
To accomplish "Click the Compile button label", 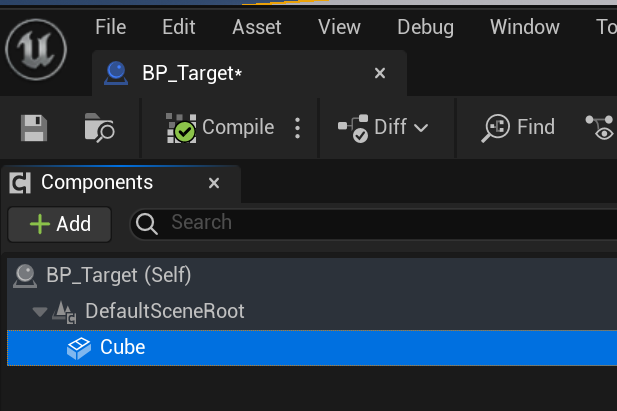I will click(x=238, y=127).
